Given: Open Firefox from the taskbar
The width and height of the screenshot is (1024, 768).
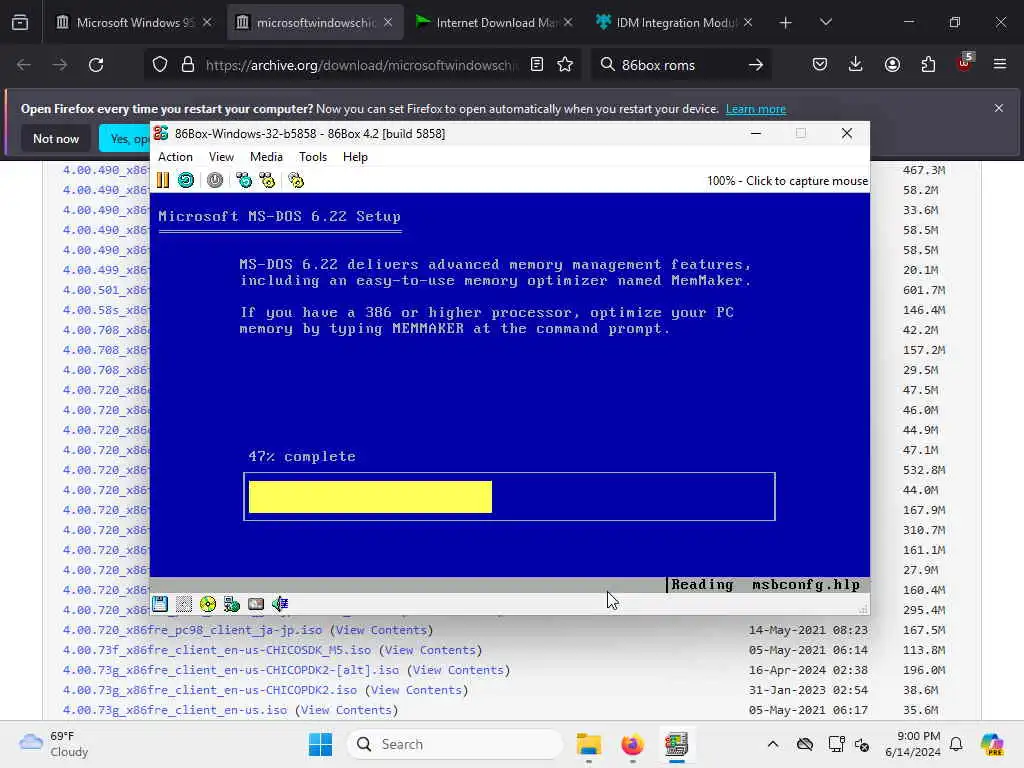Looking at the screenshot, I should pyautogui.click(x=632, y=744).
